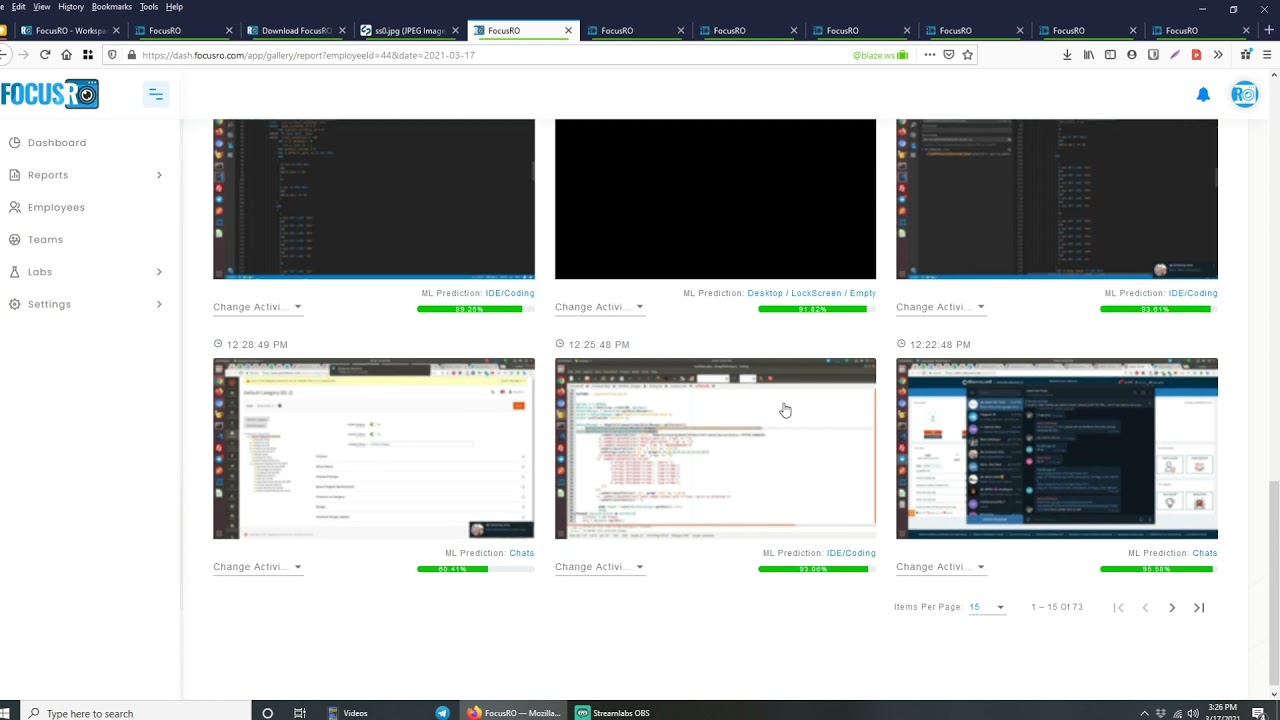This screenshot has height=720, width=1280.
Task: Open the page actions three-dot menu
Action: [x=929, y=55]
